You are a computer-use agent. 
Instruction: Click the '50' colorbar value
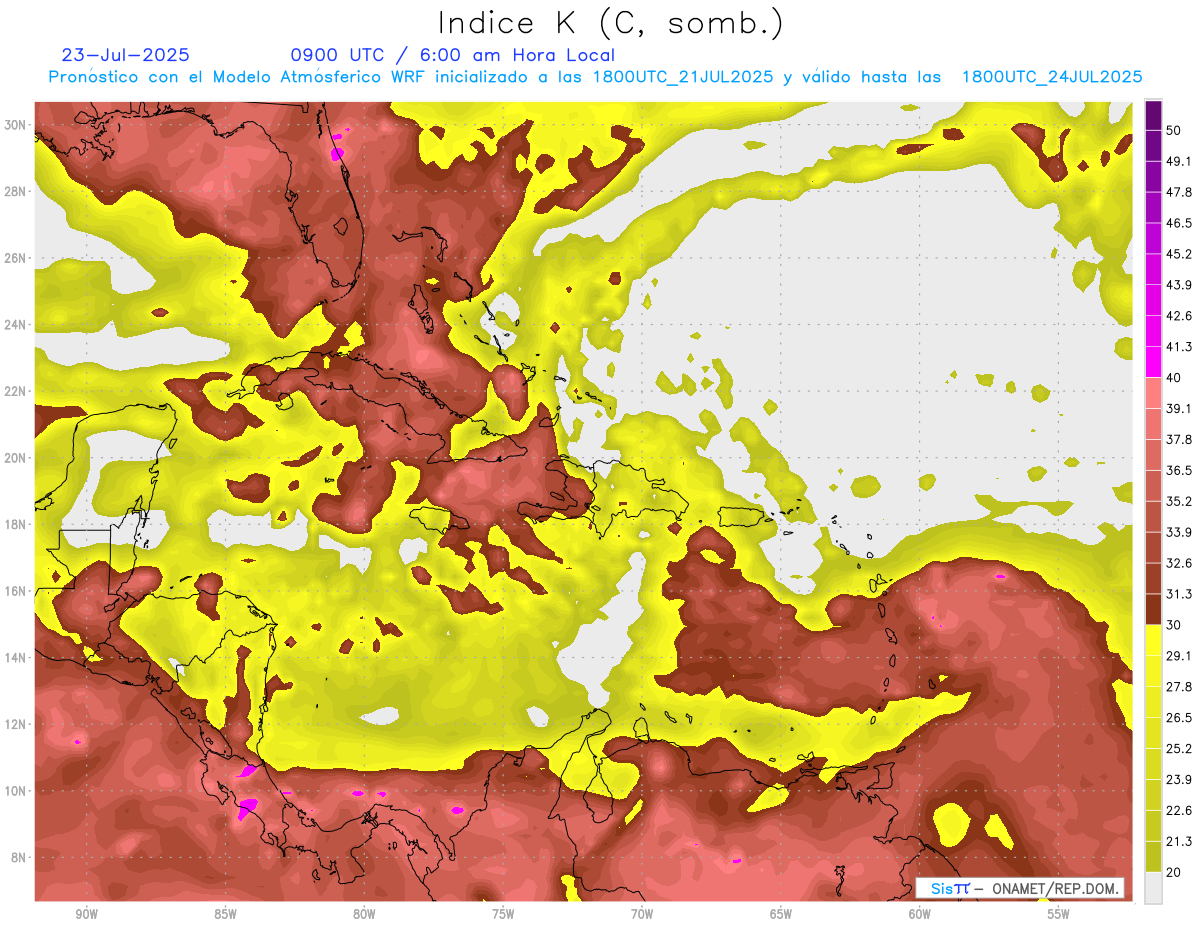coord(1174,130)
